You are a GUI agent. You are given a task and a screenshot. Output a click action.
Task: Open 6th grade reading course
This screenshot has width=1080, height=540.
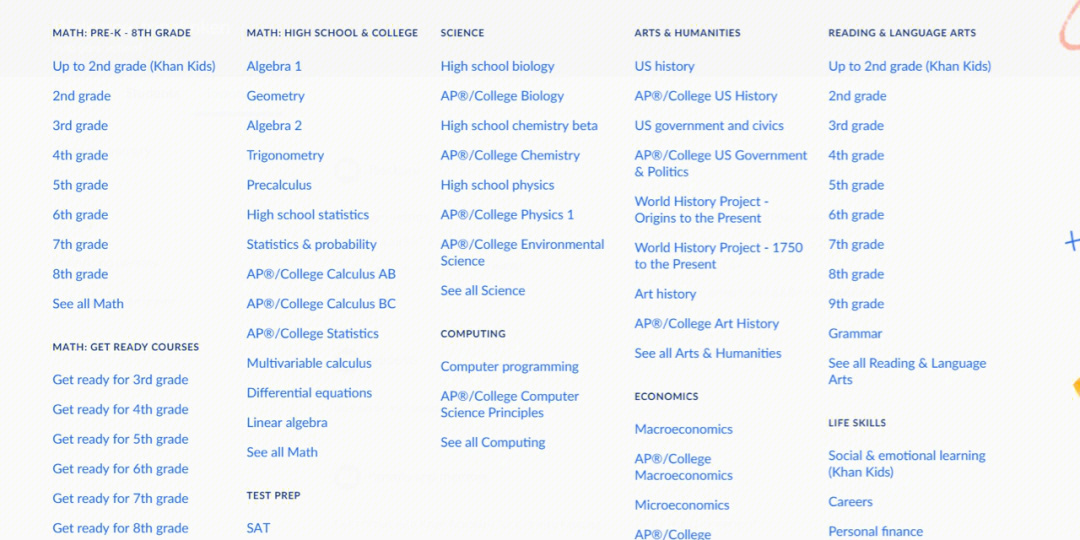[856, 214]
